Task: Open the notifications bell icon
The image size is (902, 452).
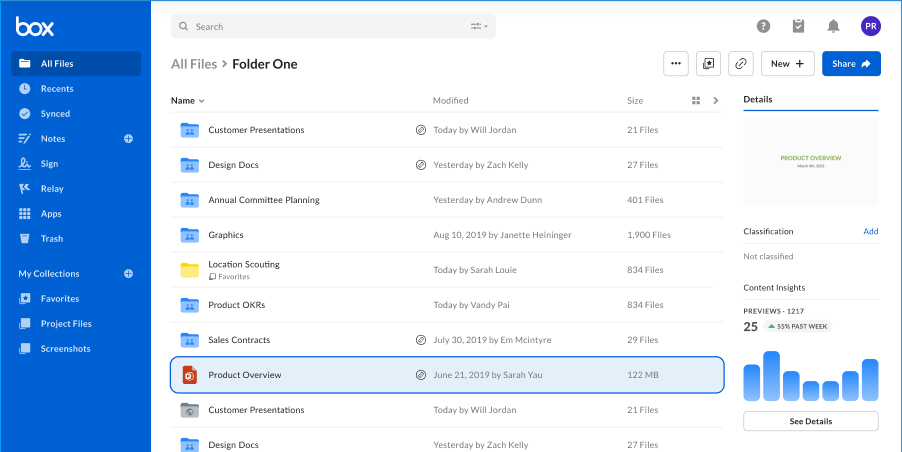Action: click(833, 26)
